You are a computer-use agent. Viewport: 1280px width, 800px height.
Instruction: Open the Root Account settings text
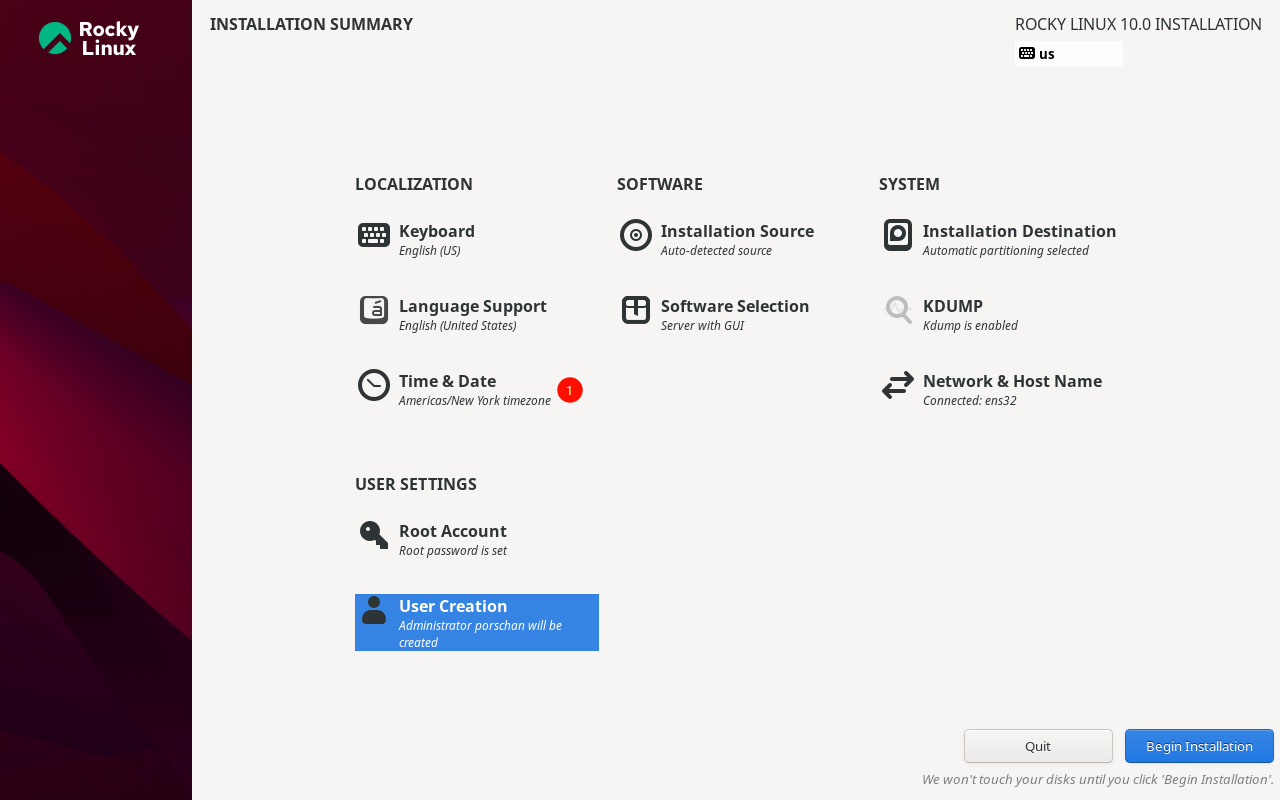click(x=453, y=531)
